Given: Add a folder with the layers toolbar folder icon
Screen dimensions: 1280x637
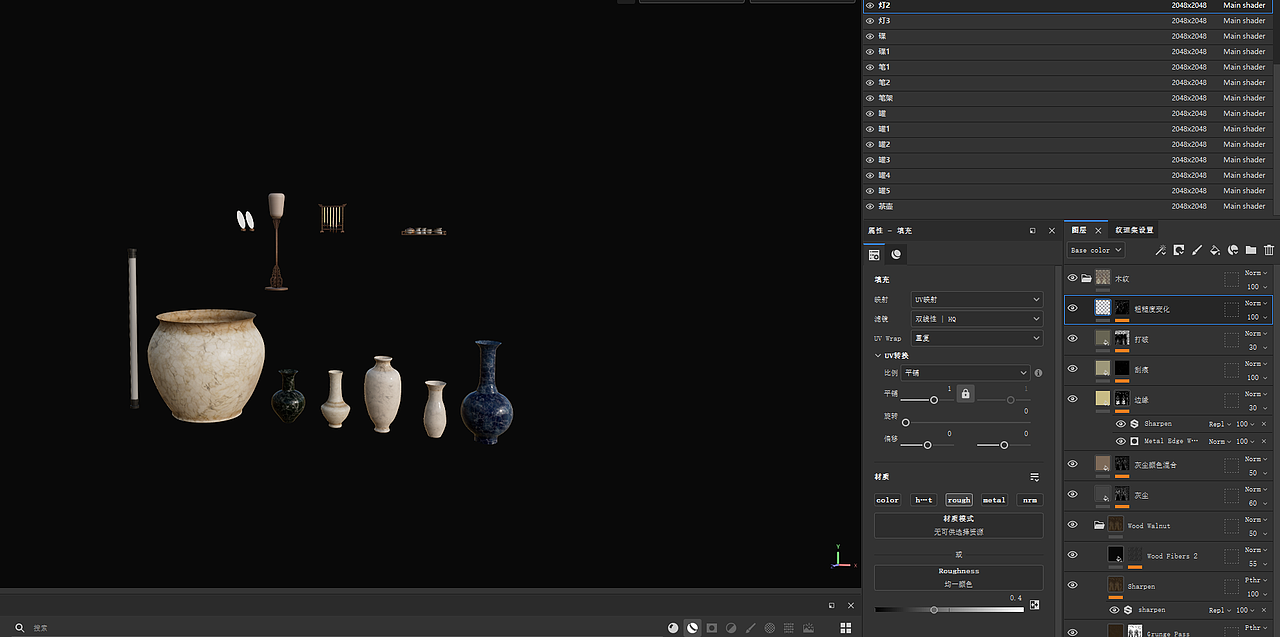Looking at the screenshot, I should [x=1251, y=250].
